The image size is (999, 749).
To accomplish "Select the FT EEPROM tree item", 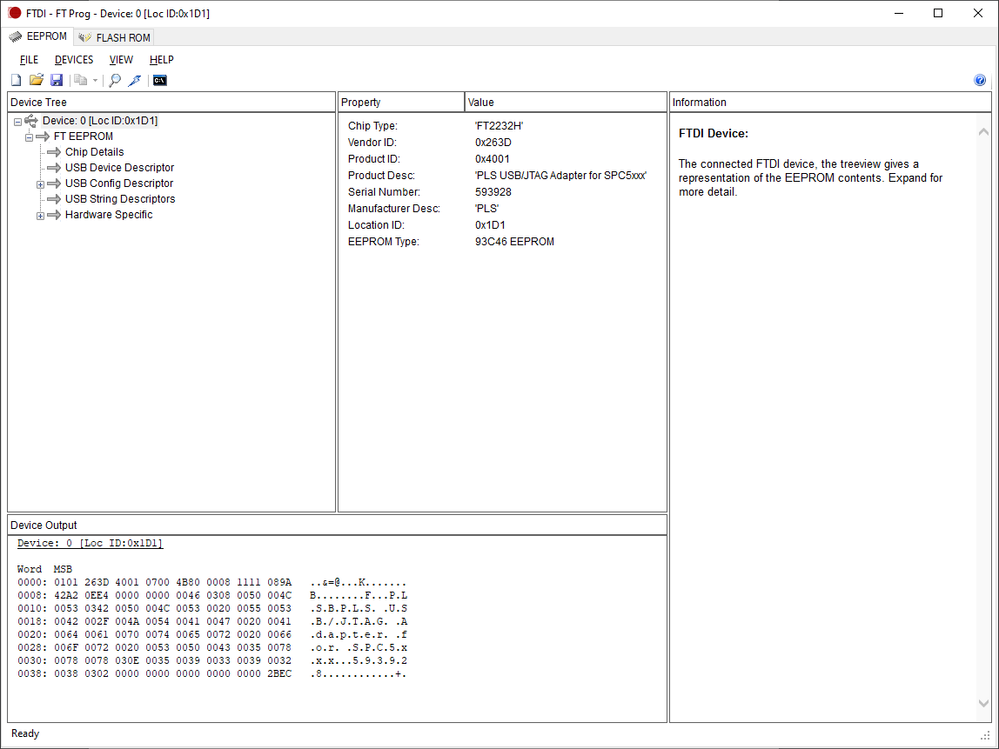I will 83,136.
